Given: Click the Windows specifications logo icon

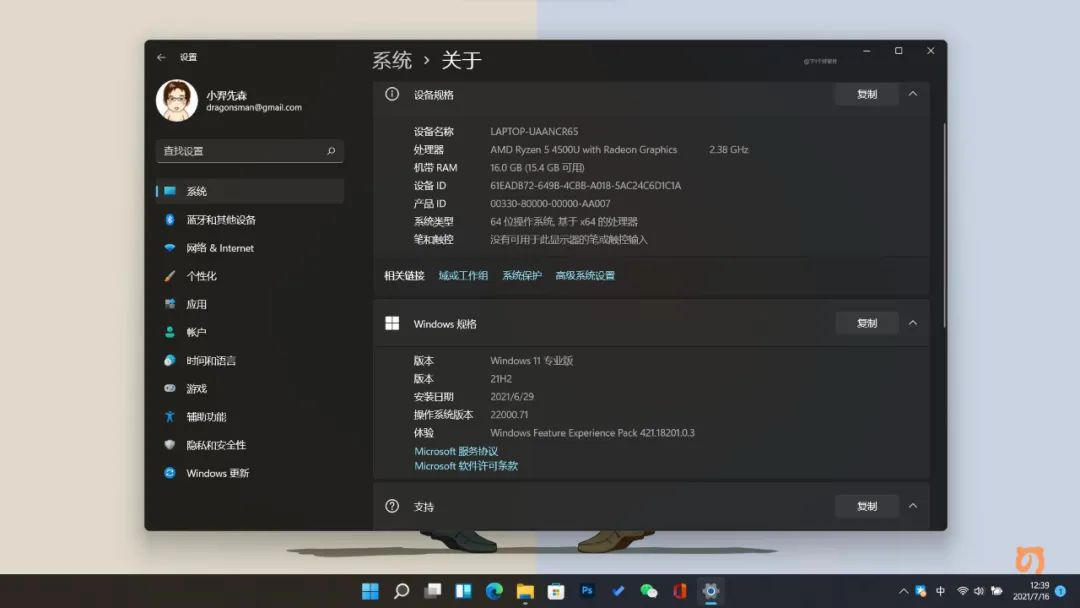Looking at the screenshot, I should click(x=392, y=324).
